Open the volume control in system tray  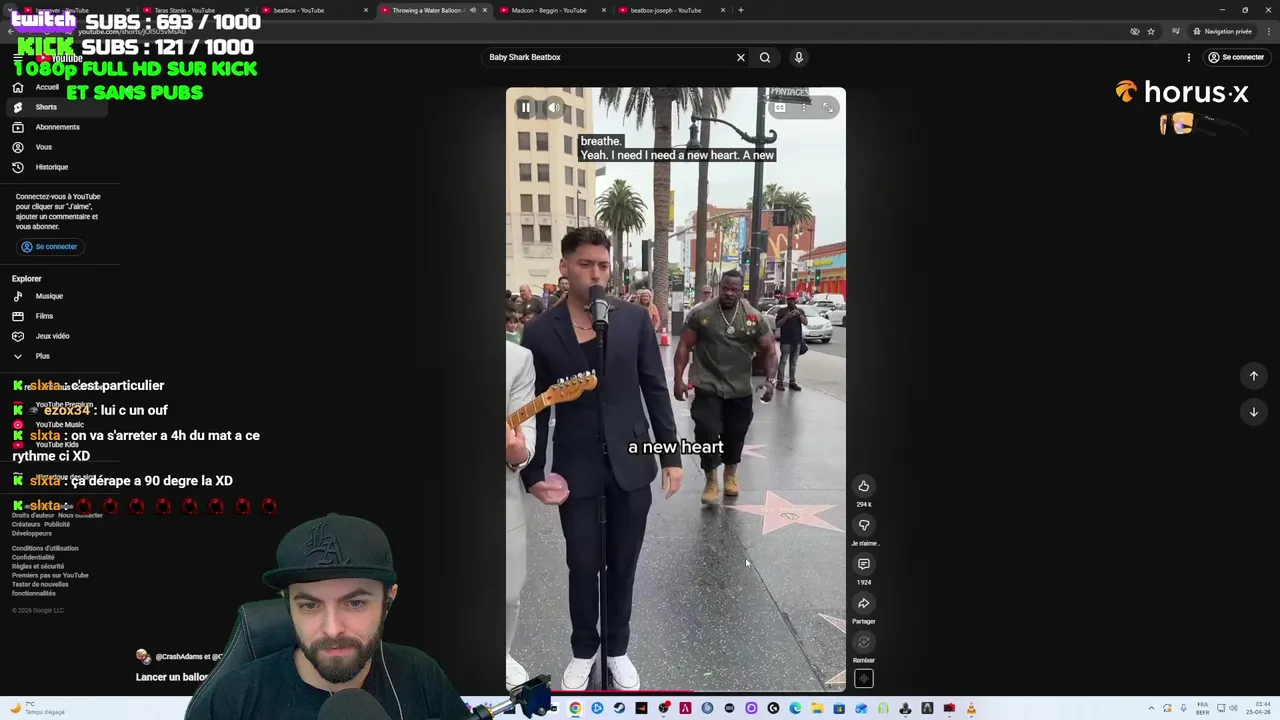(1234, 709)
